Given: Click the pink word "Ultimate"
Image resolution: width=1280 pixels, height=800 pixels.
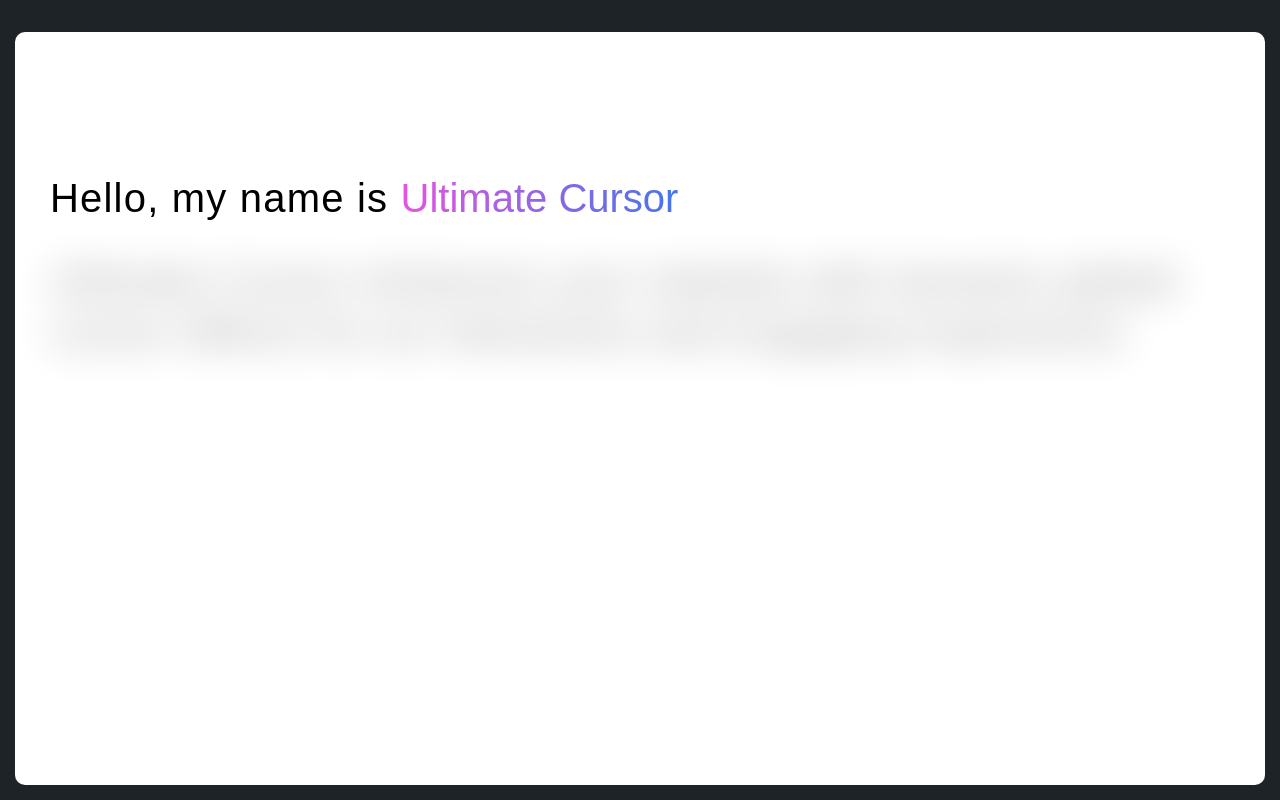Looking at the screenshot, I should tap(473, 199).
